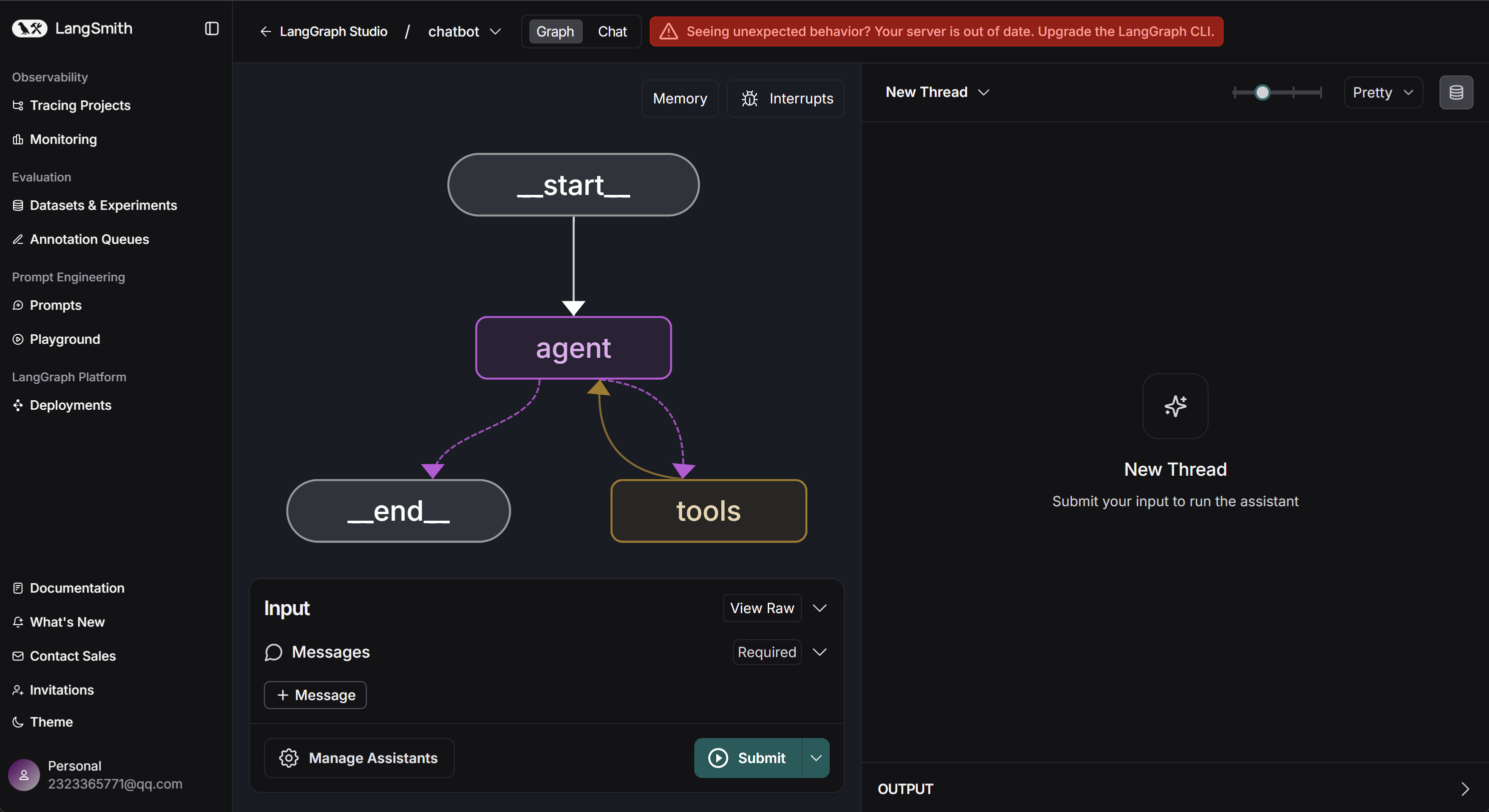1489x812 pixels.
Task: Click the Tracing Projects icon
Action: coord(18,105)
